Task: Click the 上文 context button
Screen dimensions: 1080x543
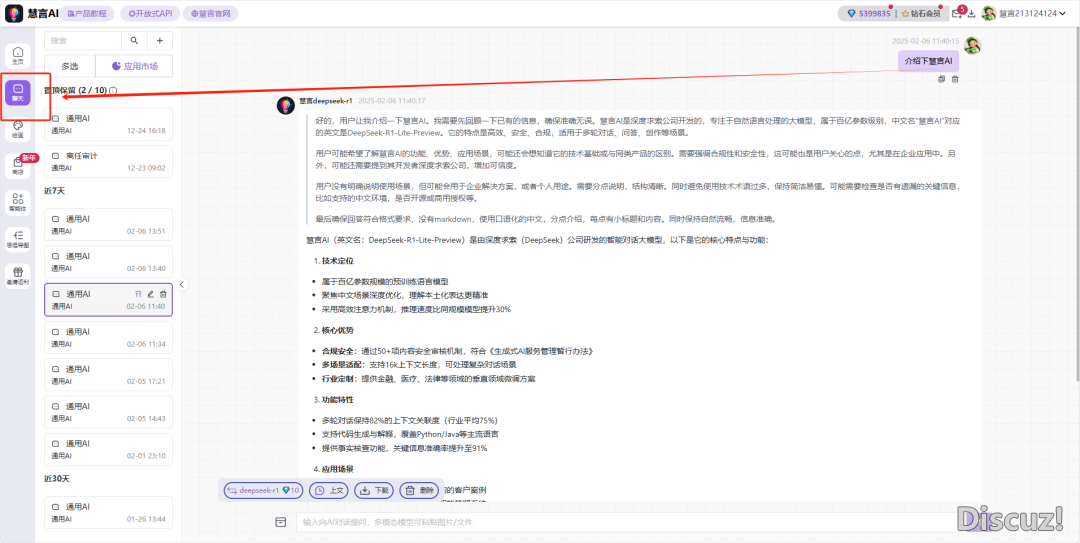Action: coord(329,491)
